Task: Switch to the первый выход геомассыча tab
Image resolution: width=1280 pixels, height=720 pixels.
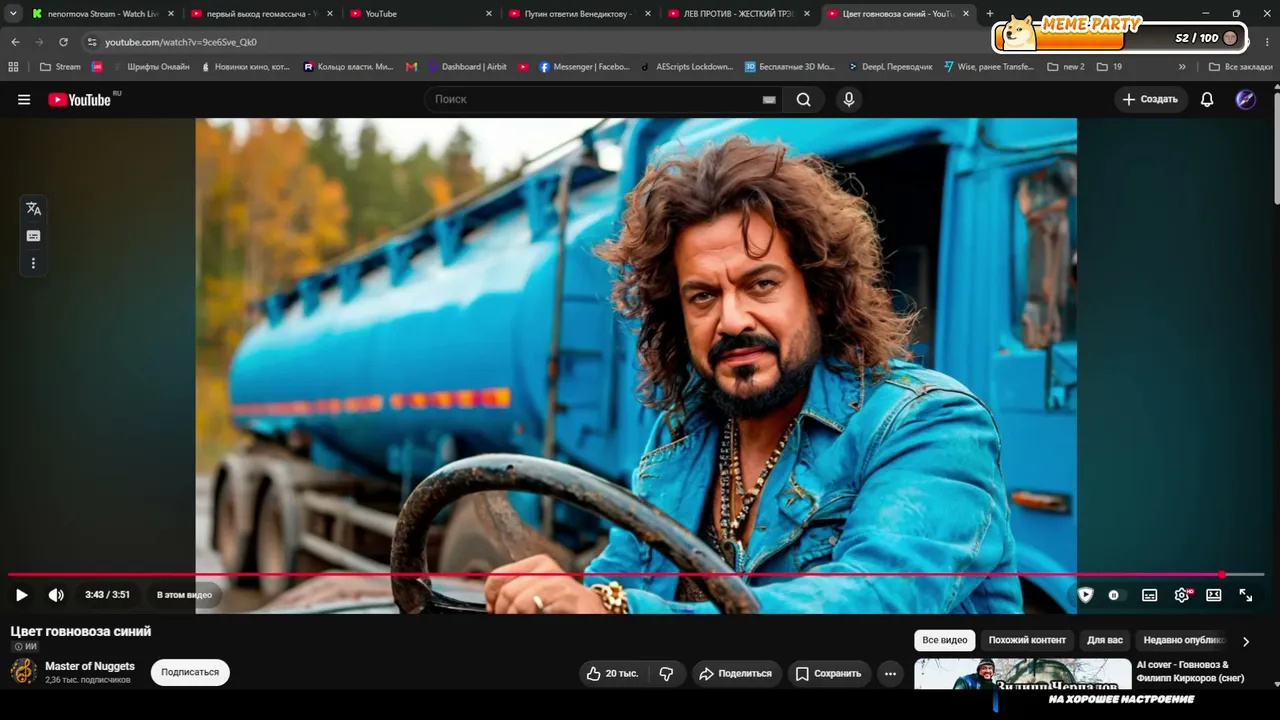Action: pyautogui.click(x=260, y=14)
